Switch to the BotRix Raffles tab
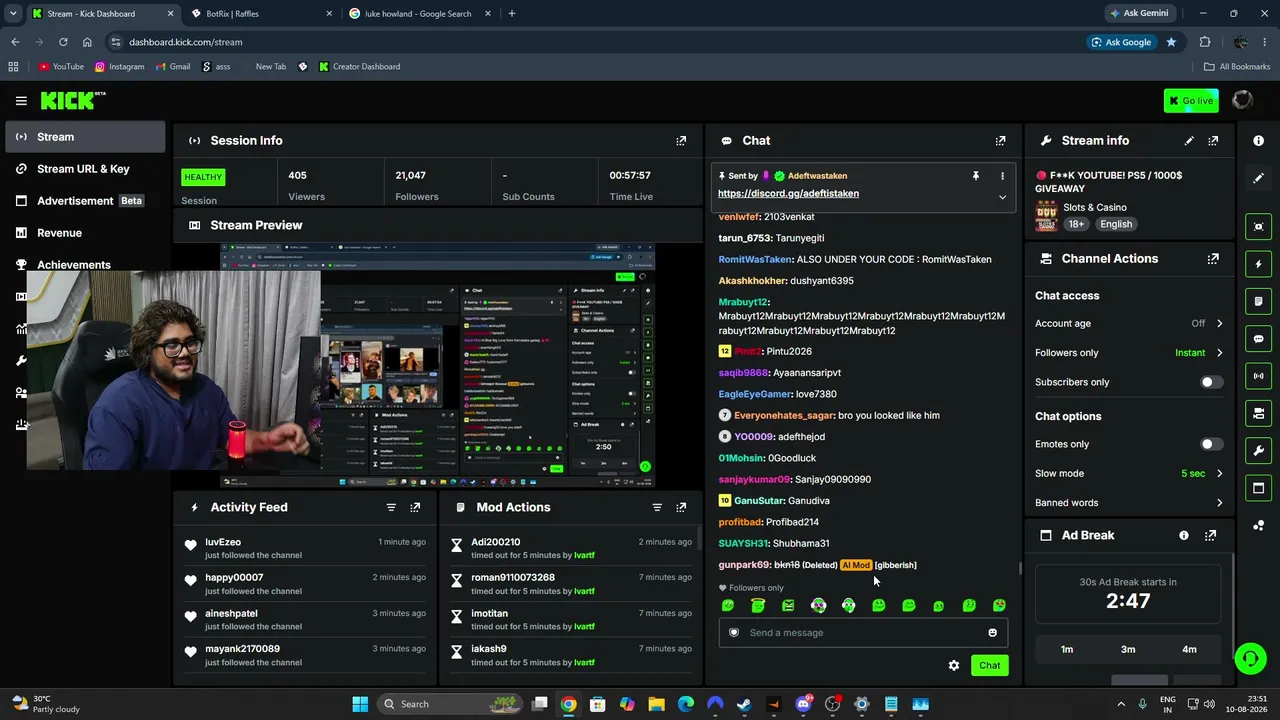Image resolution: width=1280 pixels, height=720 pixels. pos(262,14)
